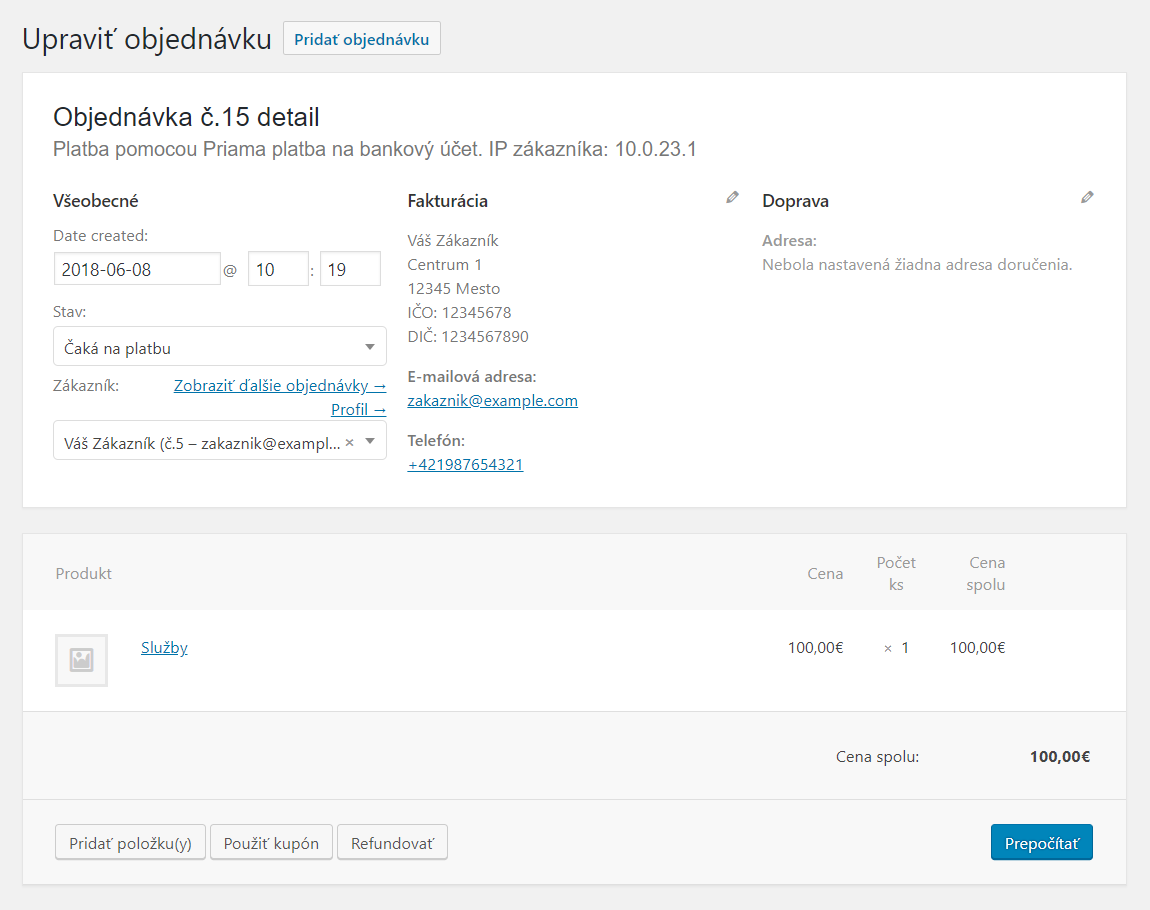
Task: Edit the Fakturácia billing details pencil icon
Action: pyautogui.click(x=732, y=198)
